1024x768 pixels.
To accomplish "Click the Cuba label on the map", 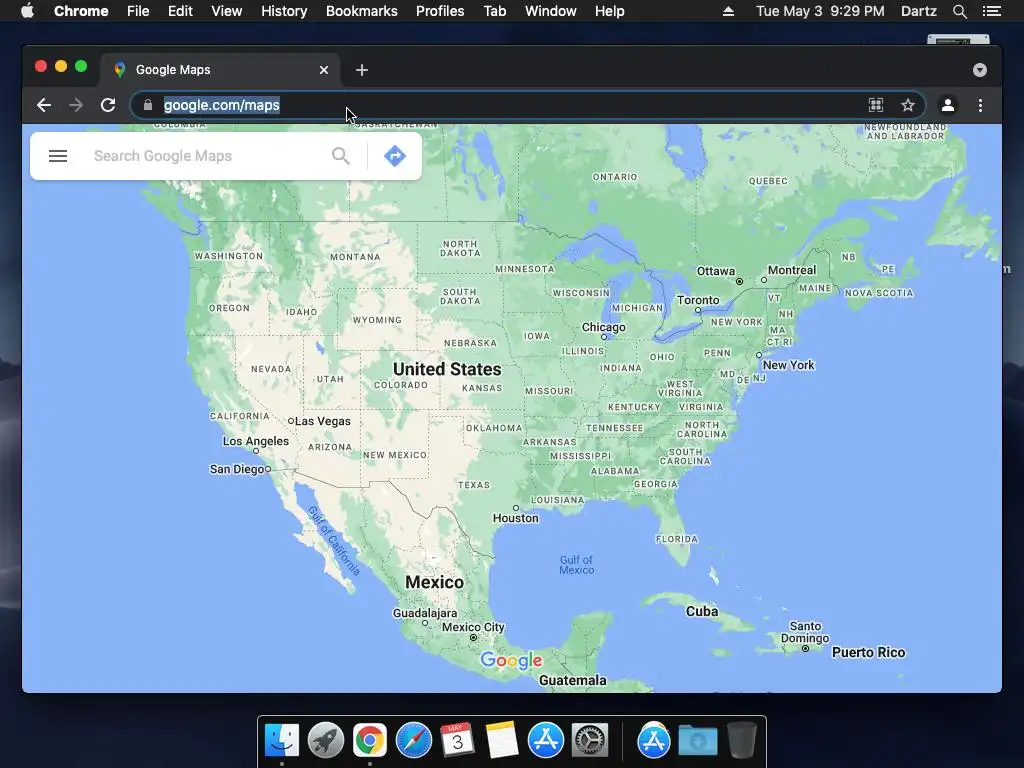I will click(702, 611).
